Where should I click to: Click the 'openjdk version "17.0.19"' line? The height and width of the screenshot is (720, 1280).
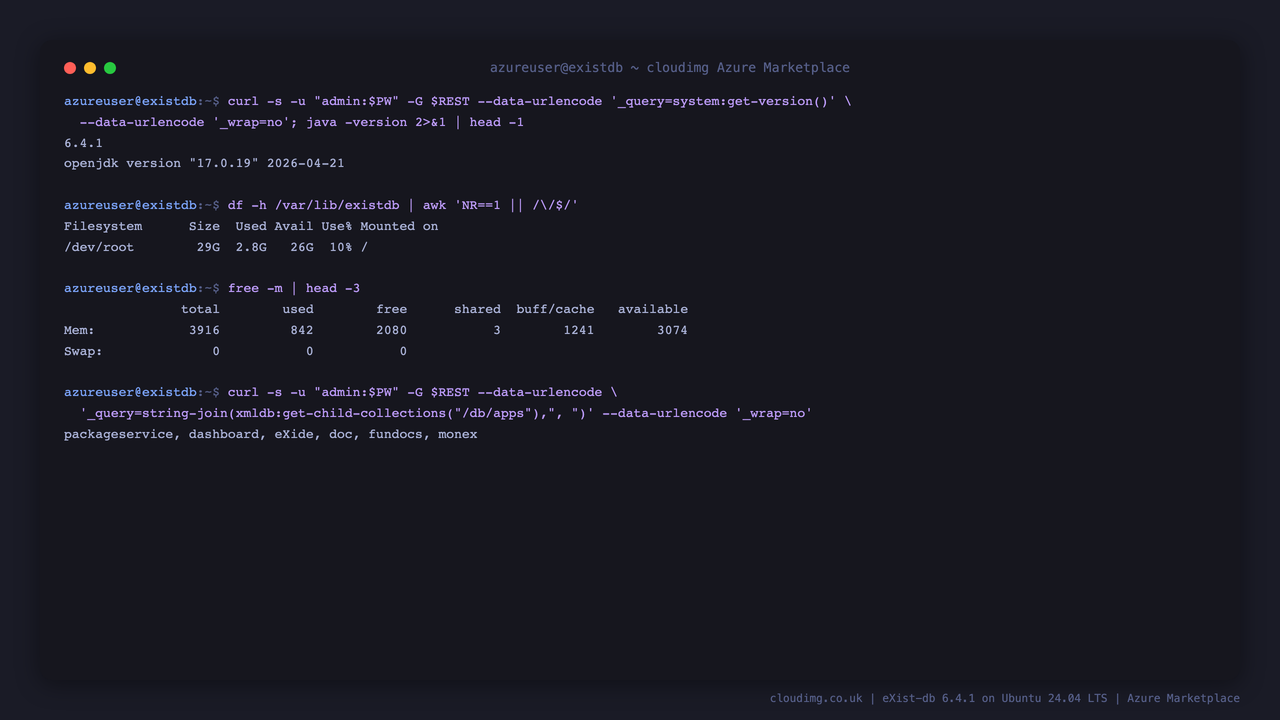coord(204,163)
